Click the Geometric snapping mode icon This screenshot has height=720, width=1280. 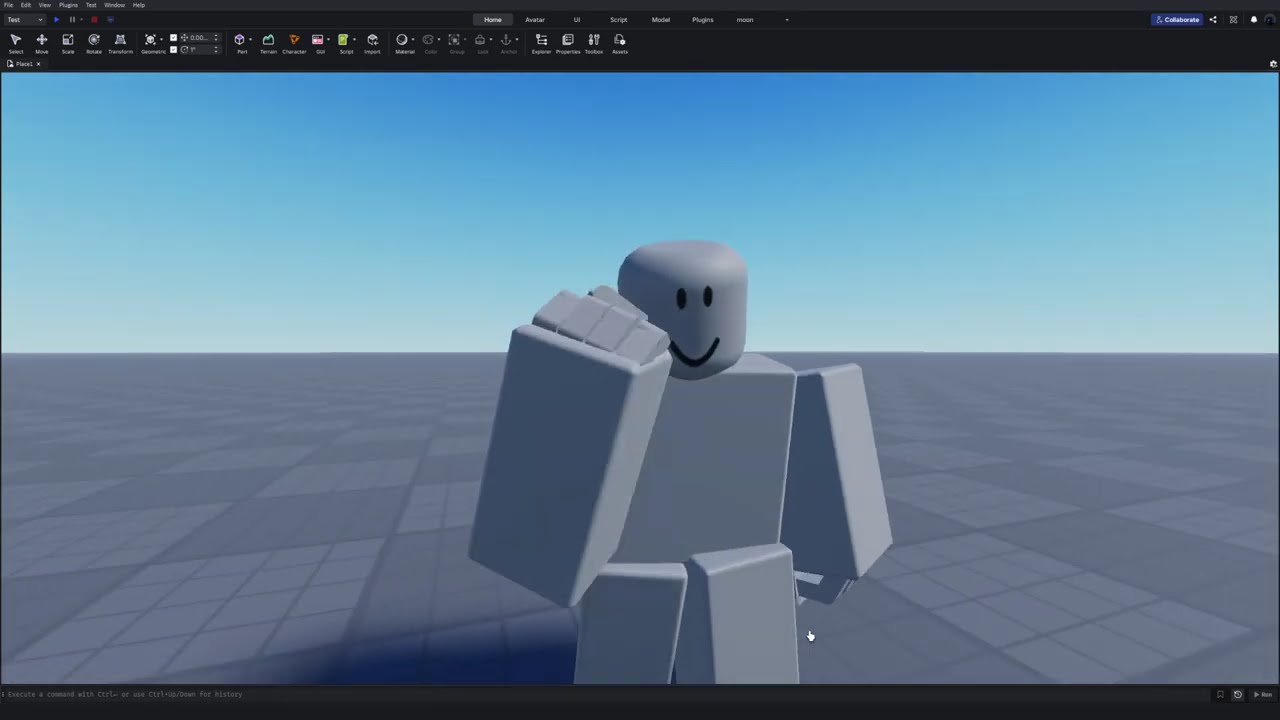tap(151, 40)
